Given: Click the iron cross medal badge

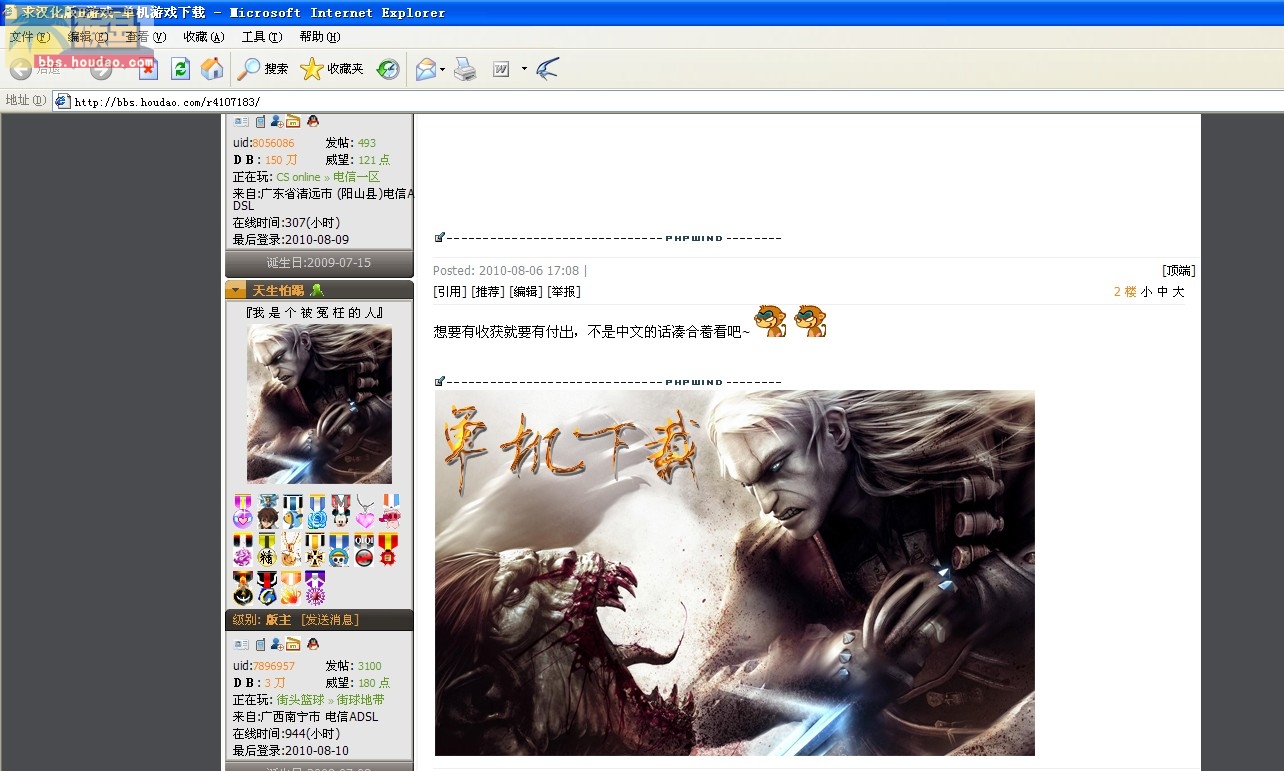Looking at the screenshot, I should [316, 550].
